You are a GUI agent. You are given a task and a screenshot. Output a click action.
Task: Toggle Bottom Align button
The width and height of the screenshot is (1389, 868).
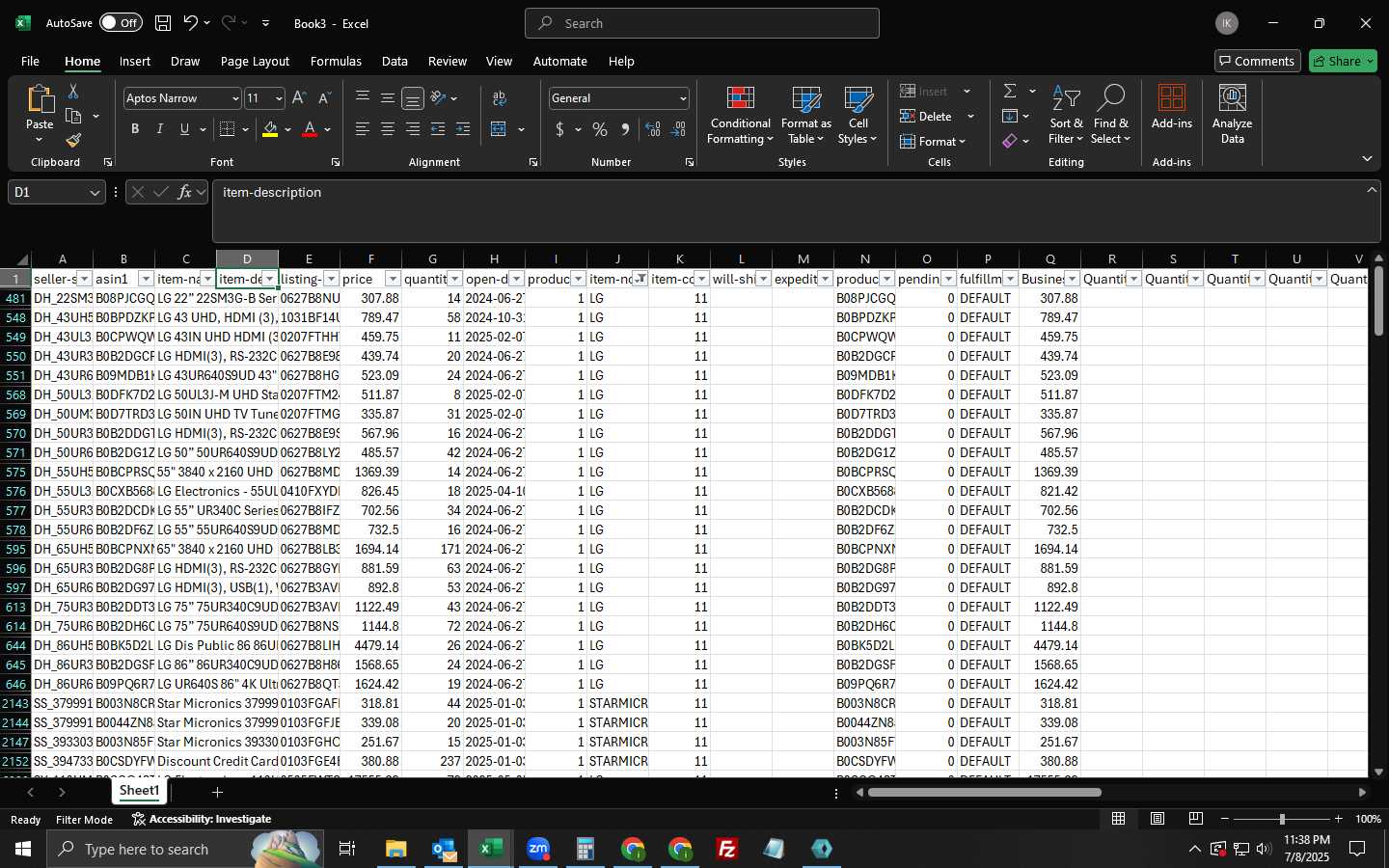pyautogui.click(x=413, y=98)
